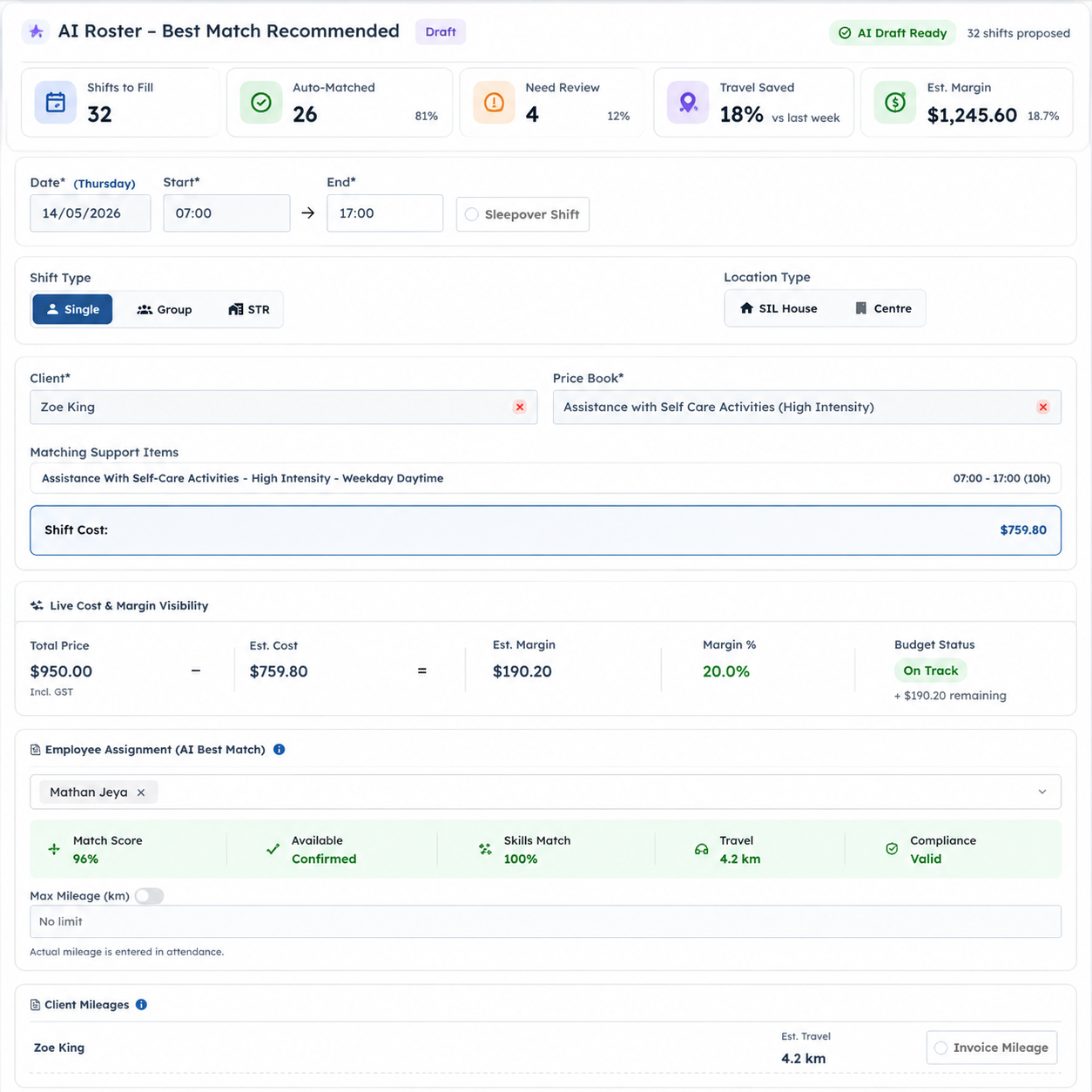Open the Price Book selector field
This screenshot has width=1092, height=1092.
806,408
